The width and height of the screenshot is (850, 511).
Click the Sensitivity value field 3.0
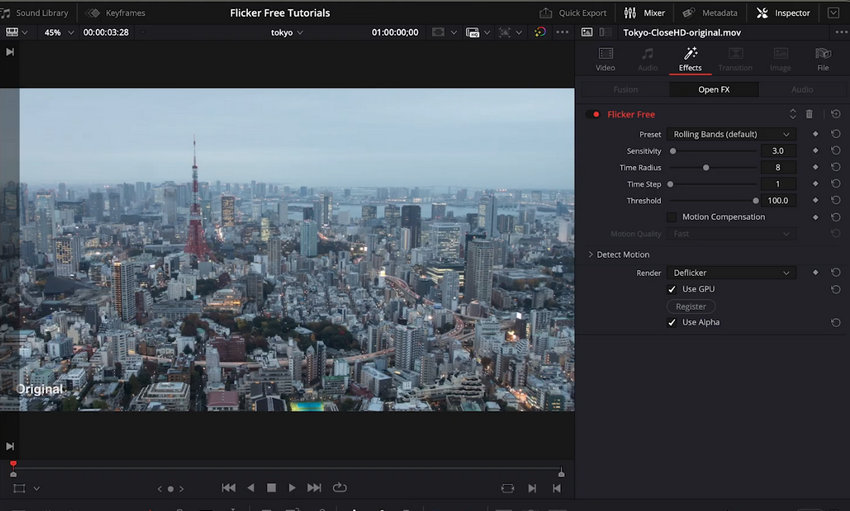[778, 151]
